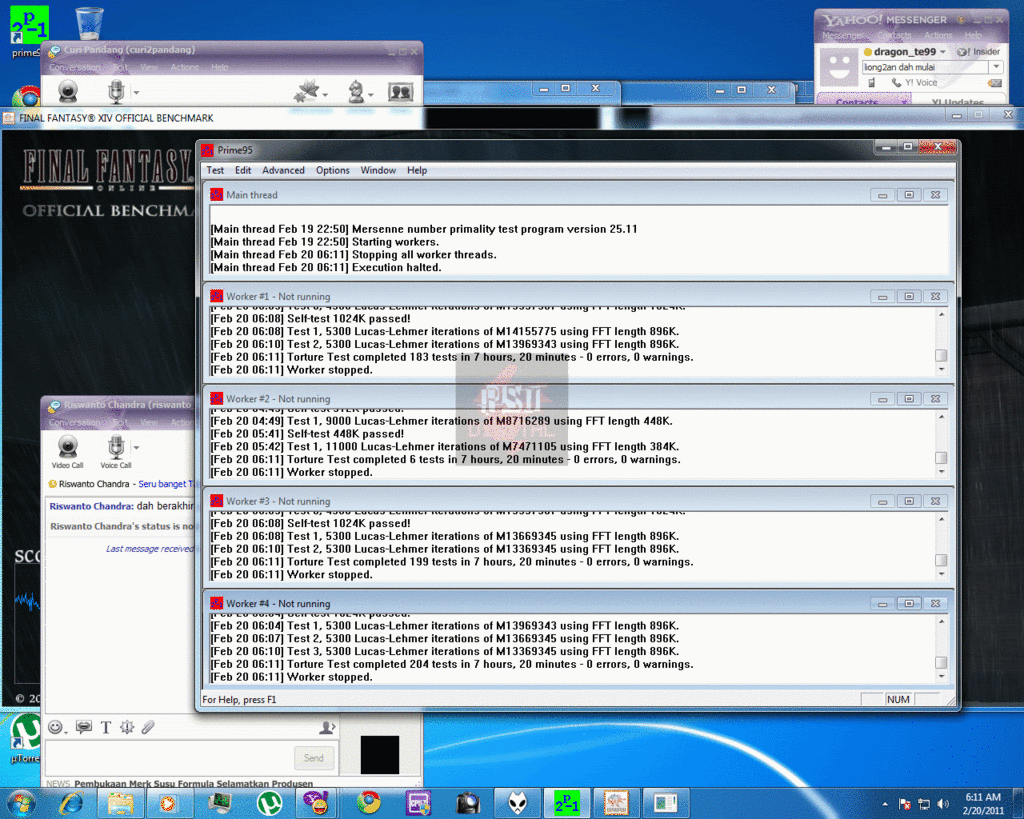The image size is (1024, 819).
Task: Expand microphone options in Curi Pandang window
Action: [136, 93]
